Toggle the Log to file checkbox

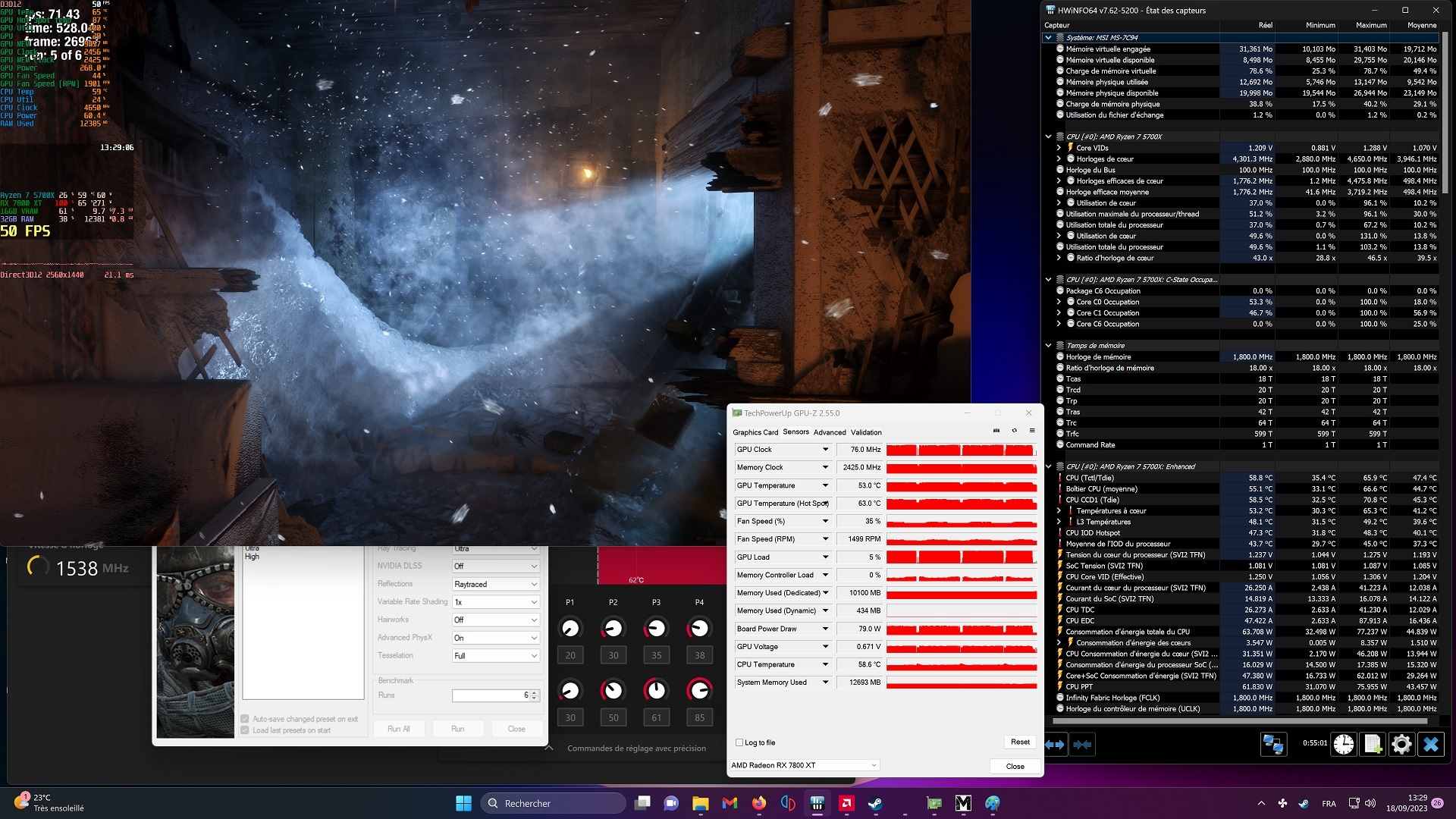739,742
